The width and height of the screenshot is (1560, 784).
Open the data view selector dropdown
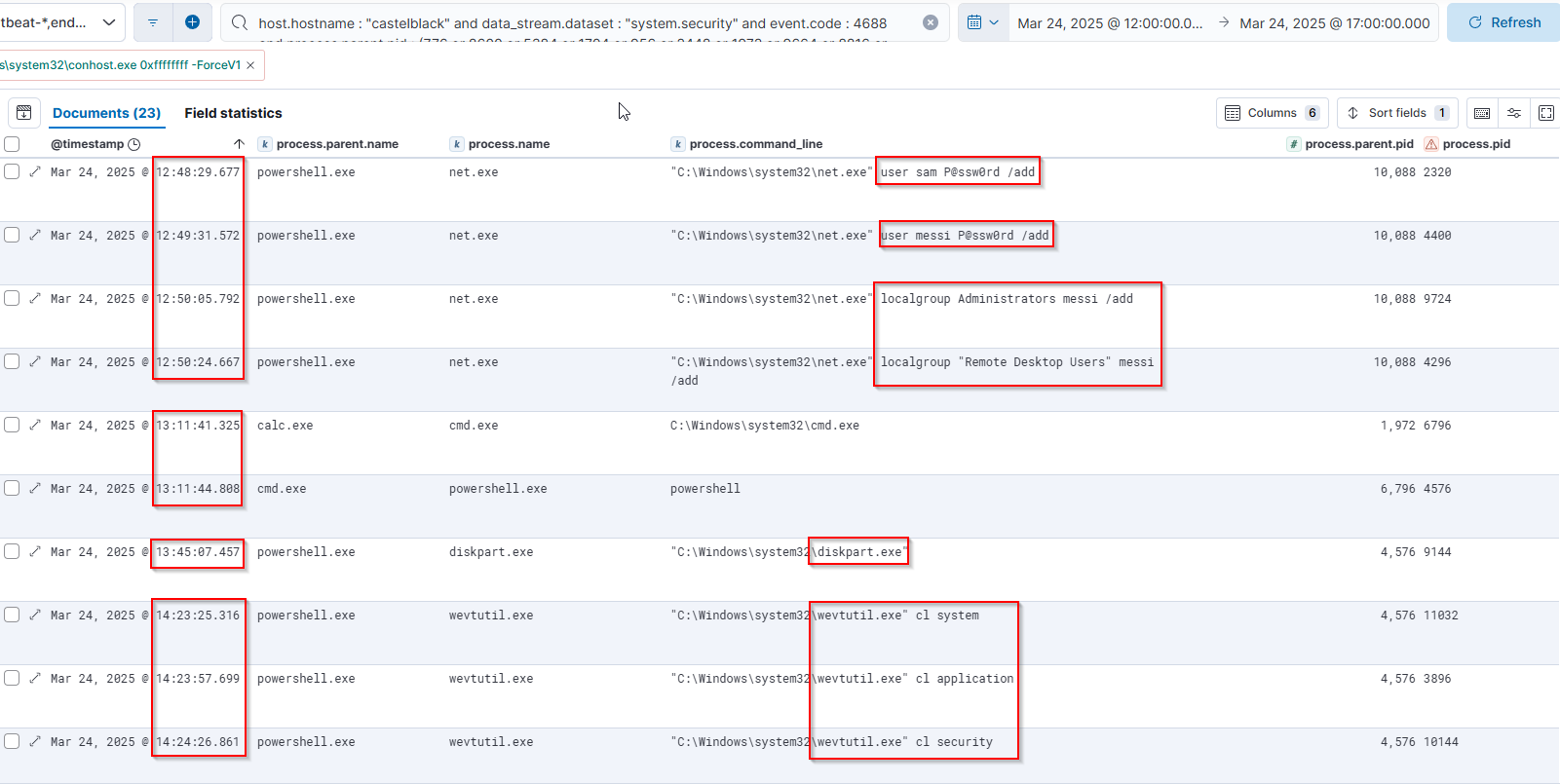tap(62, 22)
